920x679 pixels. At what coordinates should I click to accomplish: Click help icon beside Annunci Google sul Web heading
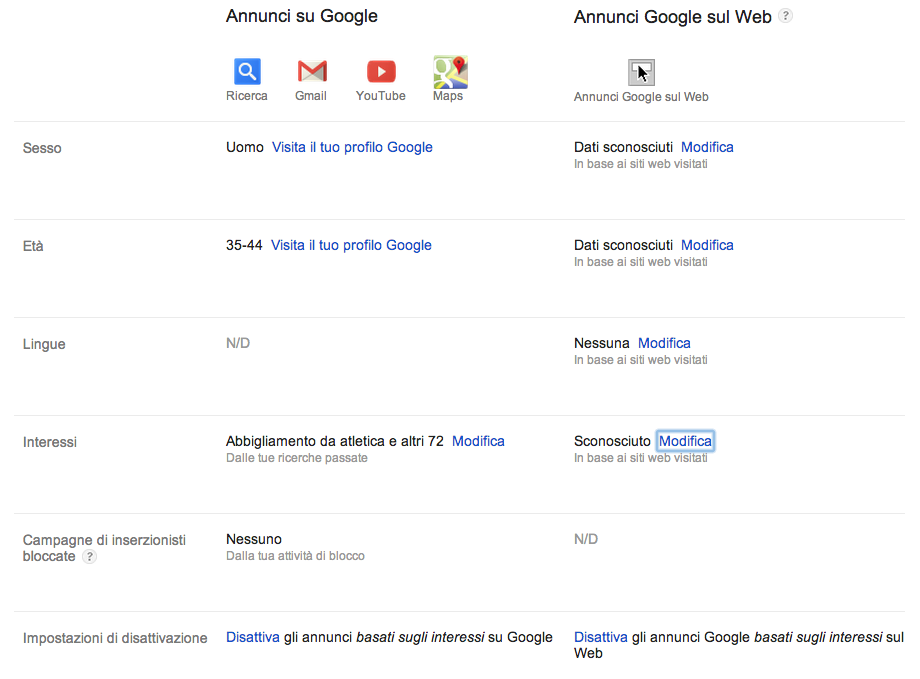pos(786,16)
